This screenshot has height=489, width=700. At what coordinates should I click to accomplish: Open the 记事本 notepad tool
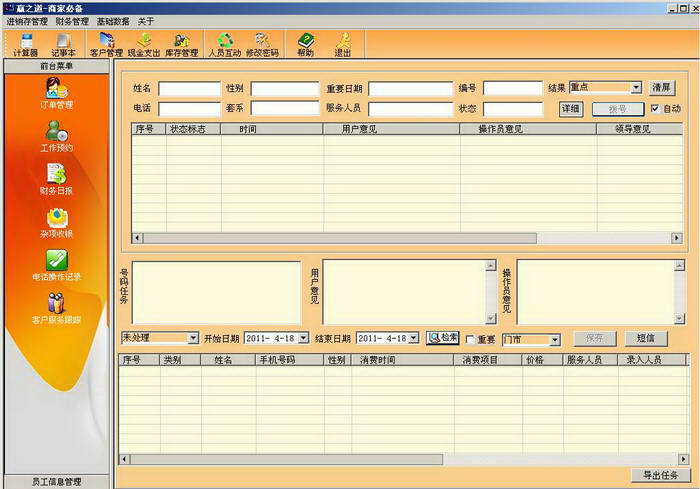pos(63,45)
